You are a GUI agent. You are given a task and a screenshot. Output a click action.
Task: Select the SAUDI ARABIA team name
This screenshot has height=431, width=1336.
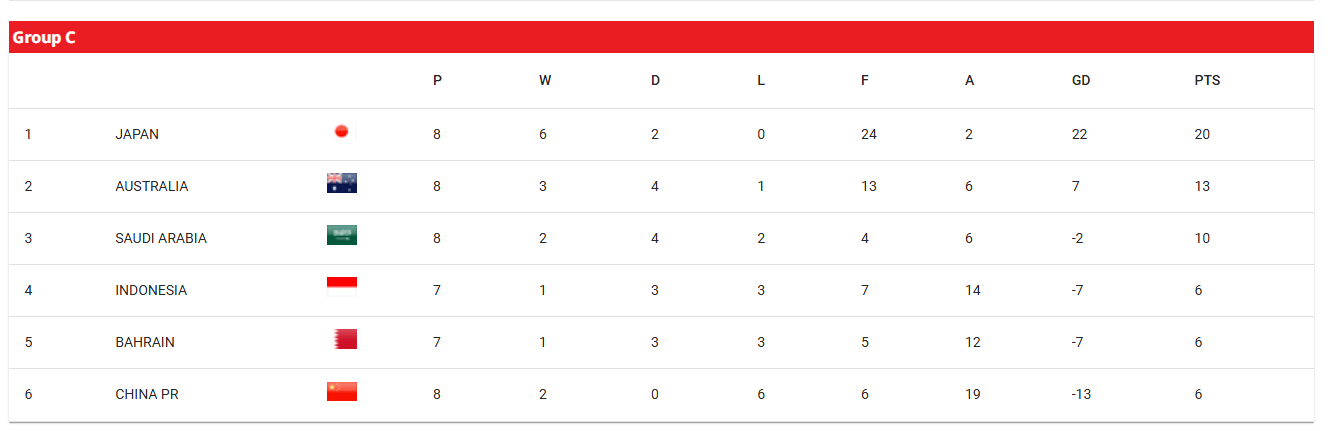[161, 238]
